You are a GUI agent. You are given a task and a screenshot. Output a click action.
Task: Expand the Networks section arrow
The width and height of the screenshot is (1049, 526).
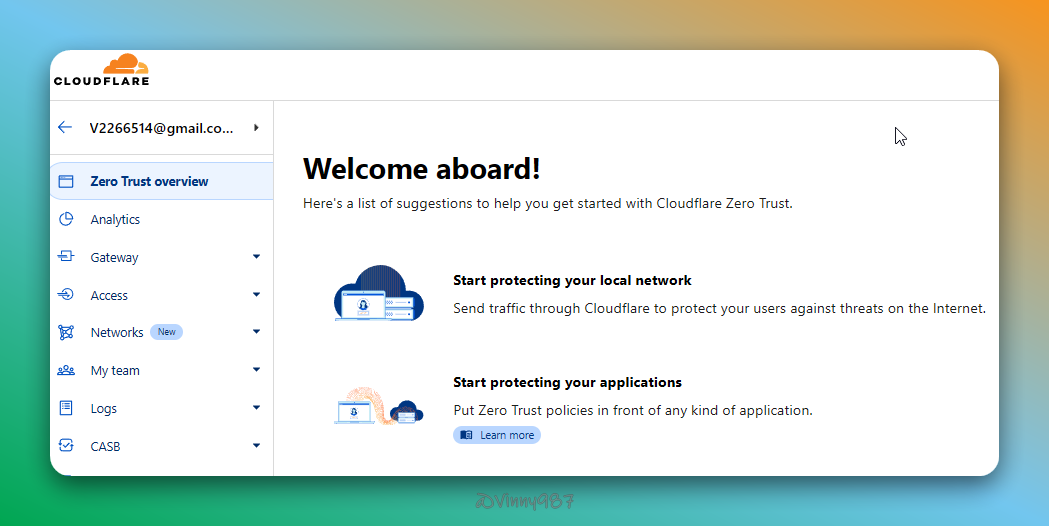(256, 332)
